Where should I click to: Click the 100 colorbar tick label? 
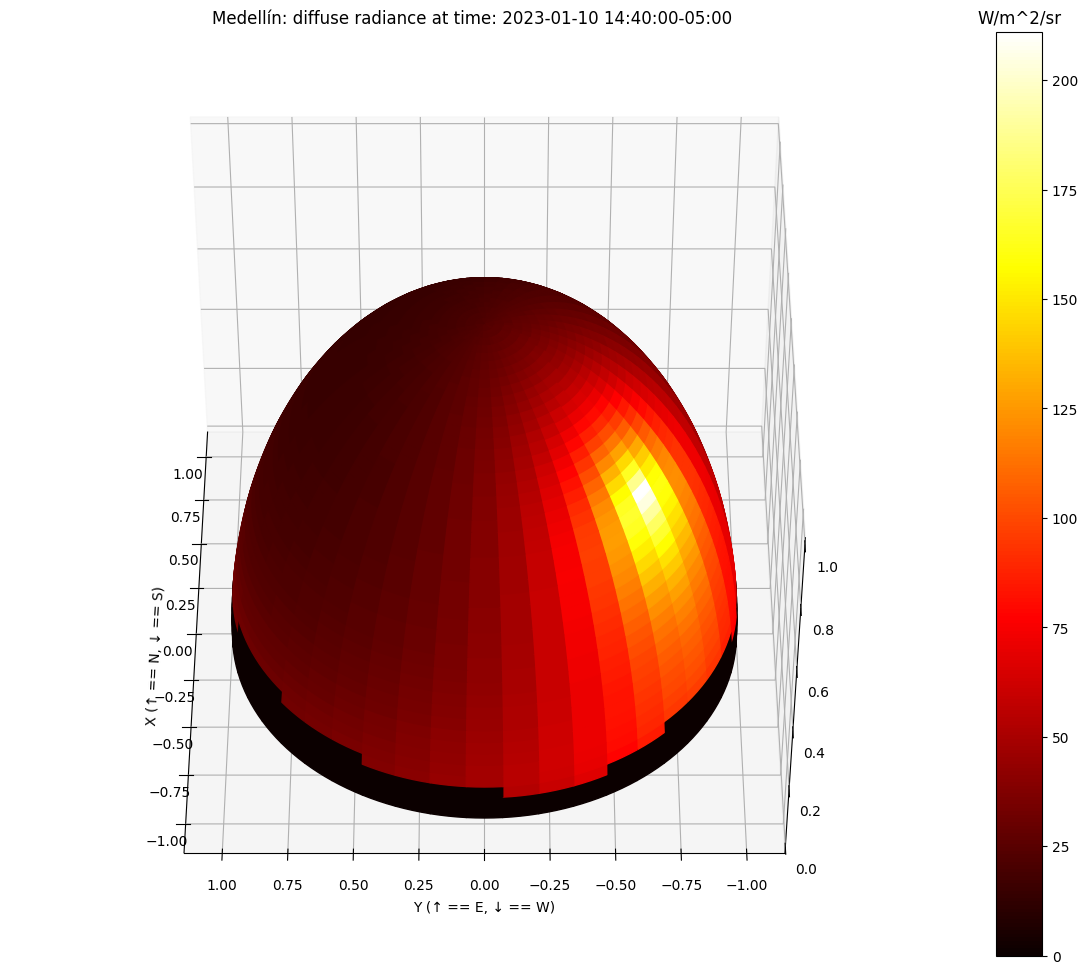pos(1064,519)
